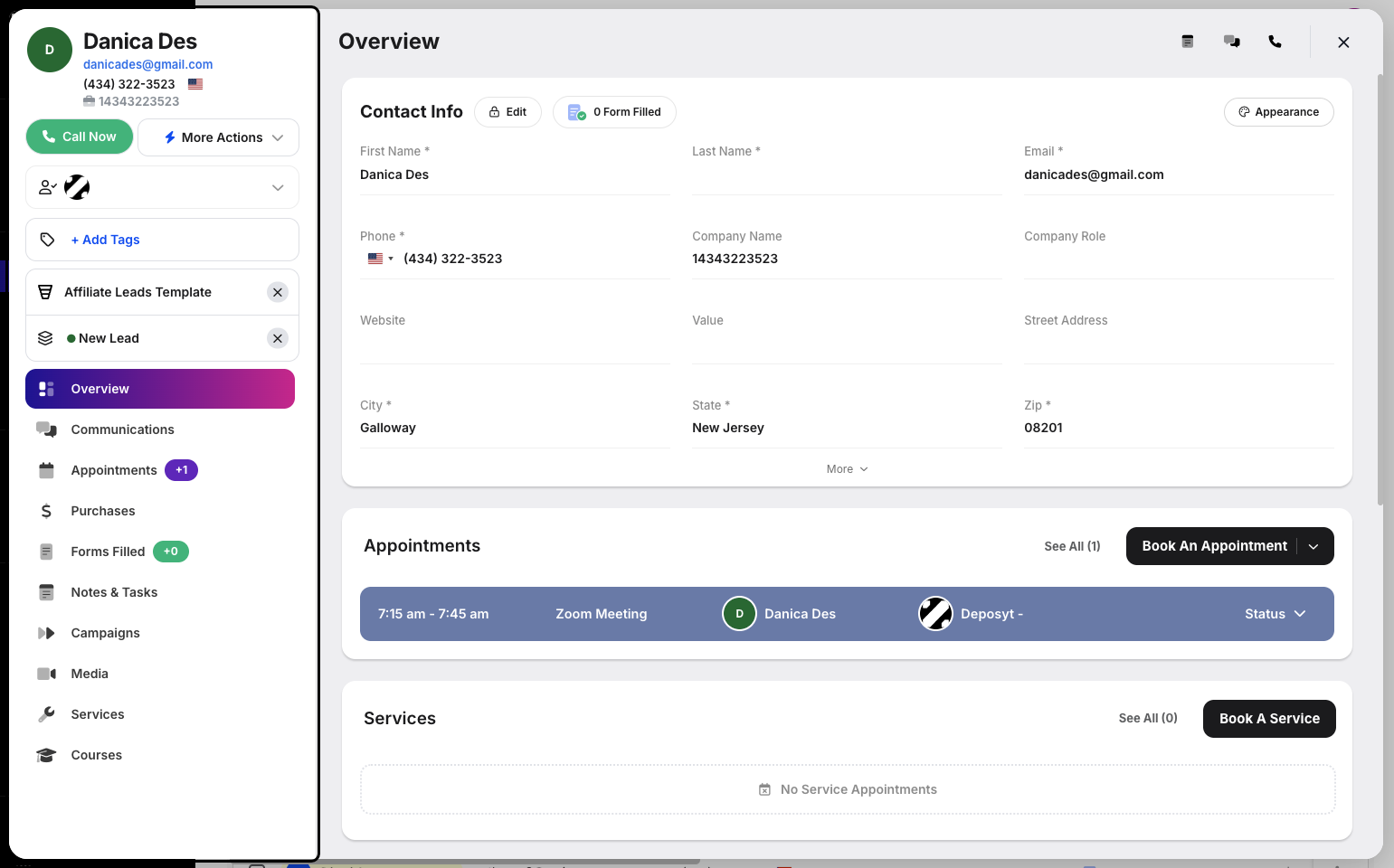Open the appointment Status dropdown

(1275, 614)
